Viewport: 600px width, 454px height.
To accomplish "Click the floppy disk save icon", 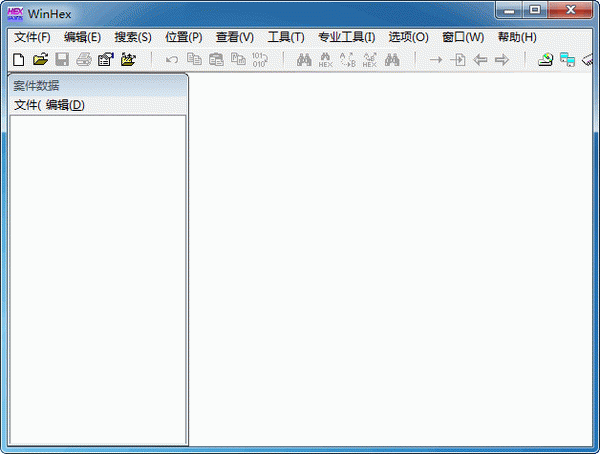I will tap(62, 60).
